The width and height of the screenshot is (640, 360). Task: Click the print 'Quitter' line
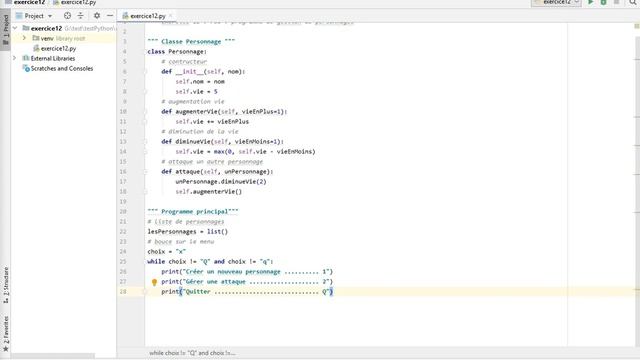(247, 291)
